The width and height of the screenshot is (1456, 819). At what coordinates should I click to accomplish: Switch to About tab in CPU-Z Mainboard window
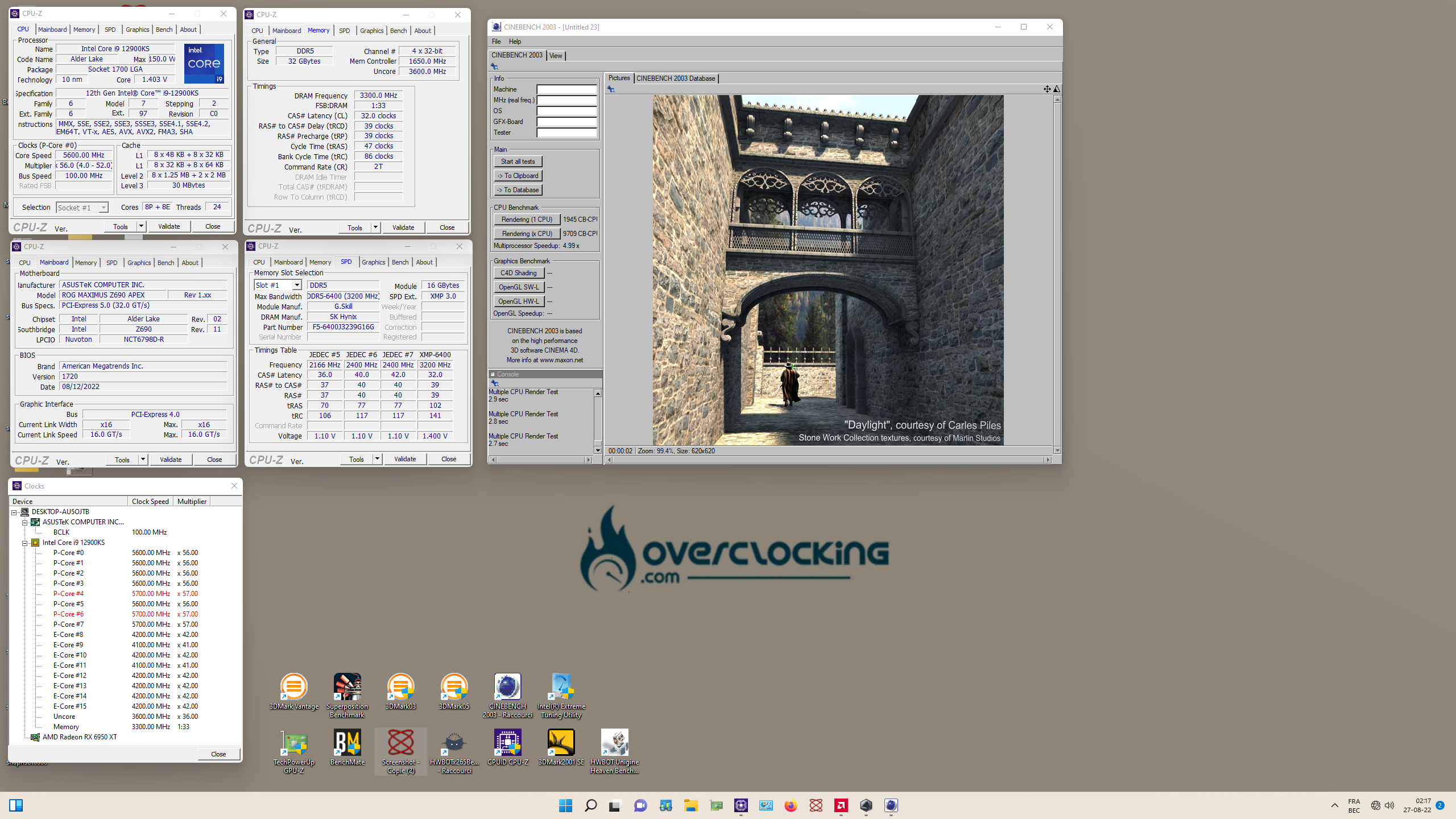pyautogui.click(x=190, y=263)
